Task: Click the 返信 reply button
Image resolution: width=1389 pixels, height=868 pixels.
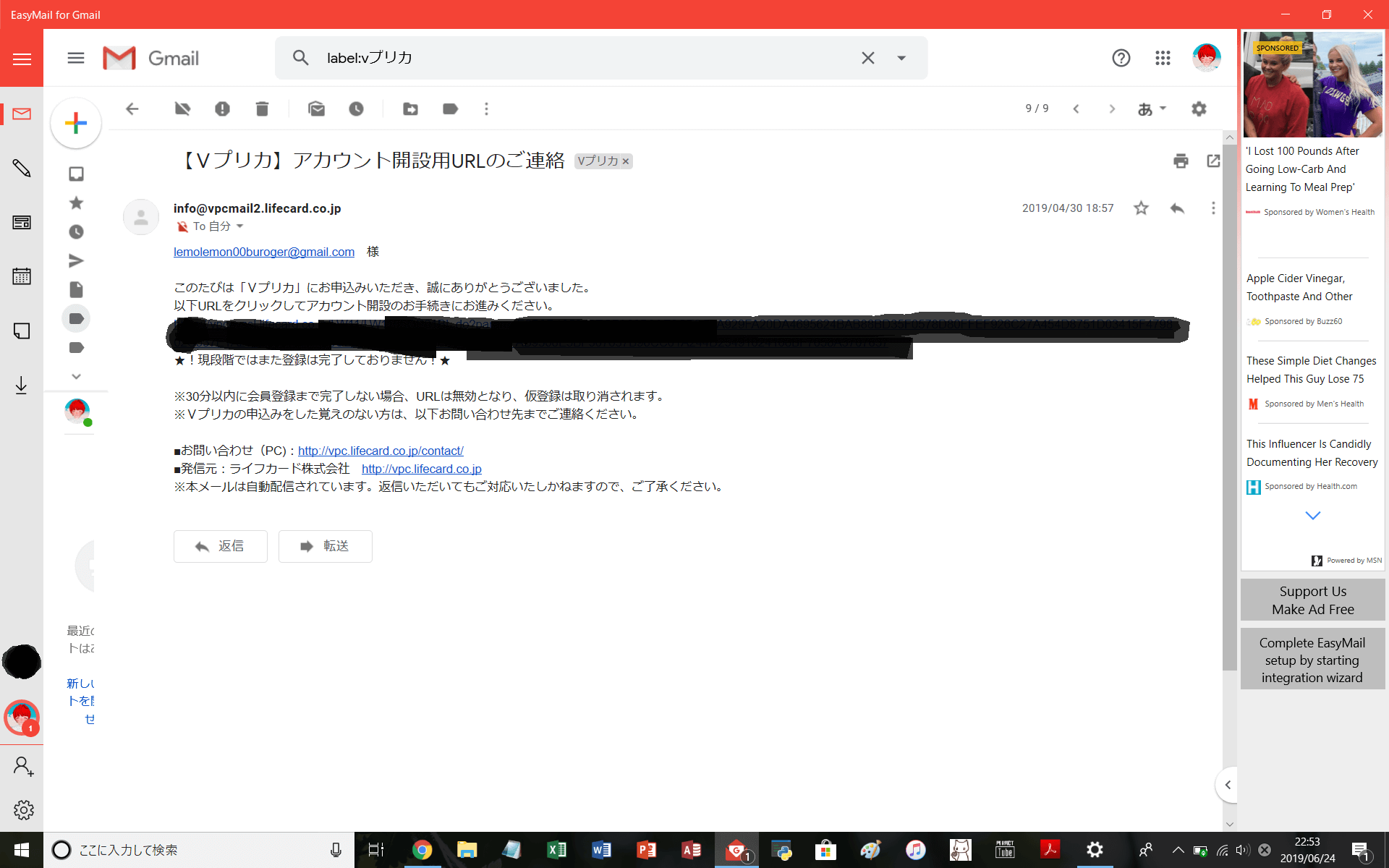Action: (x=221, y=546)
